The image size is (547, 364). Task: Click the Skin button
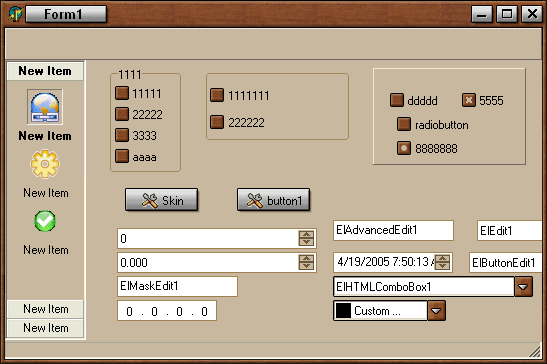(x=162, y=200)
